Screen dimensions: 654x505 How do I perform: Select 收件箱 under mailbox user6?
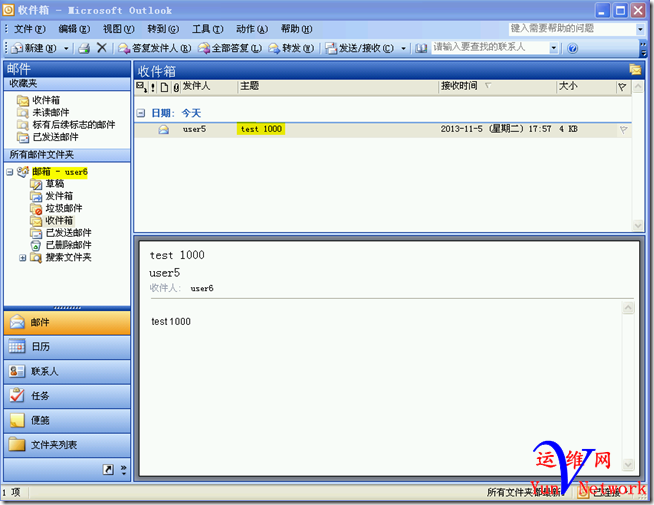[x=59, y=220]
